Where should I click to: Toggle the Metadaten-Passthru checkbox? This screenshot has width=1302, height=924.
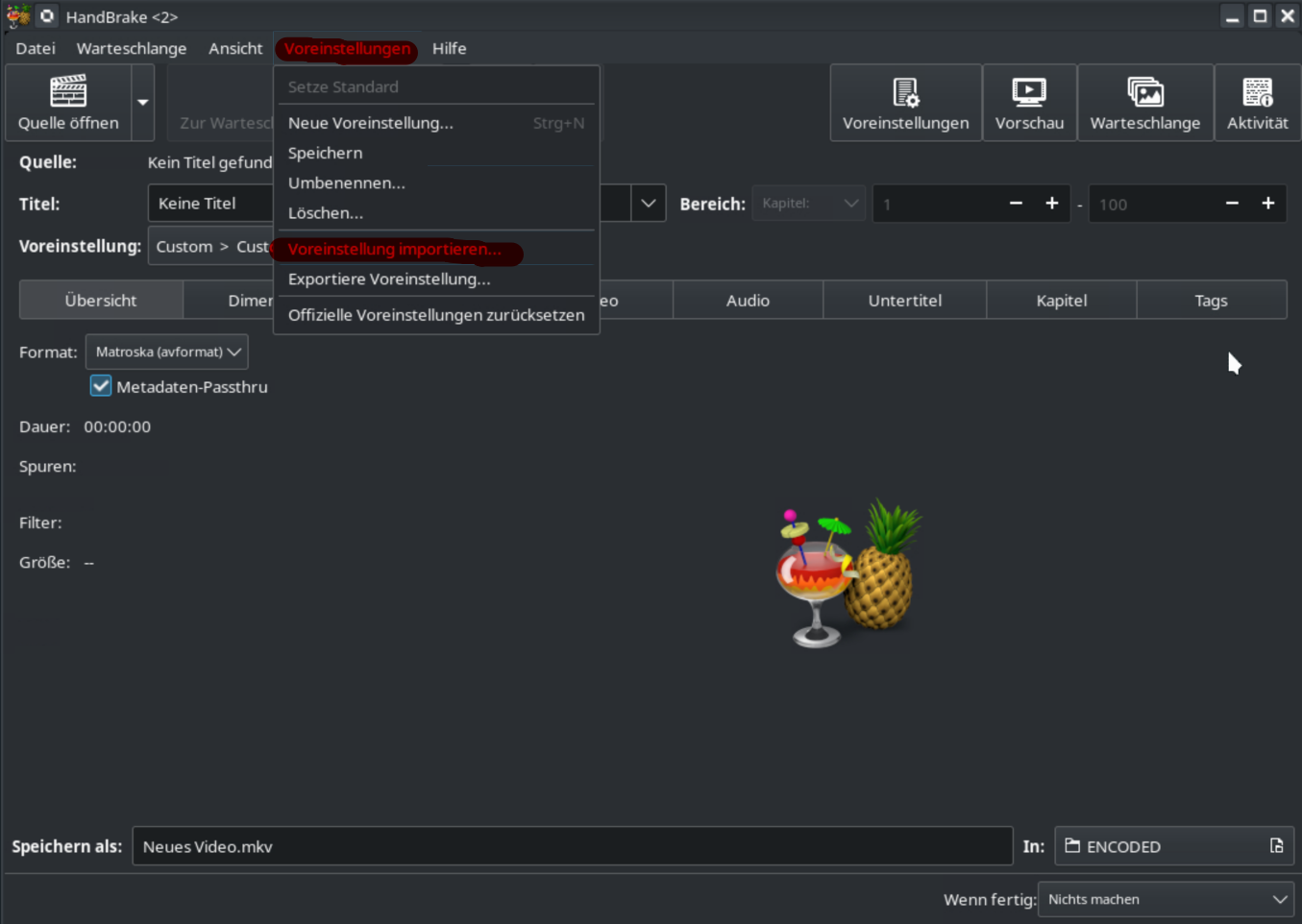101,386
